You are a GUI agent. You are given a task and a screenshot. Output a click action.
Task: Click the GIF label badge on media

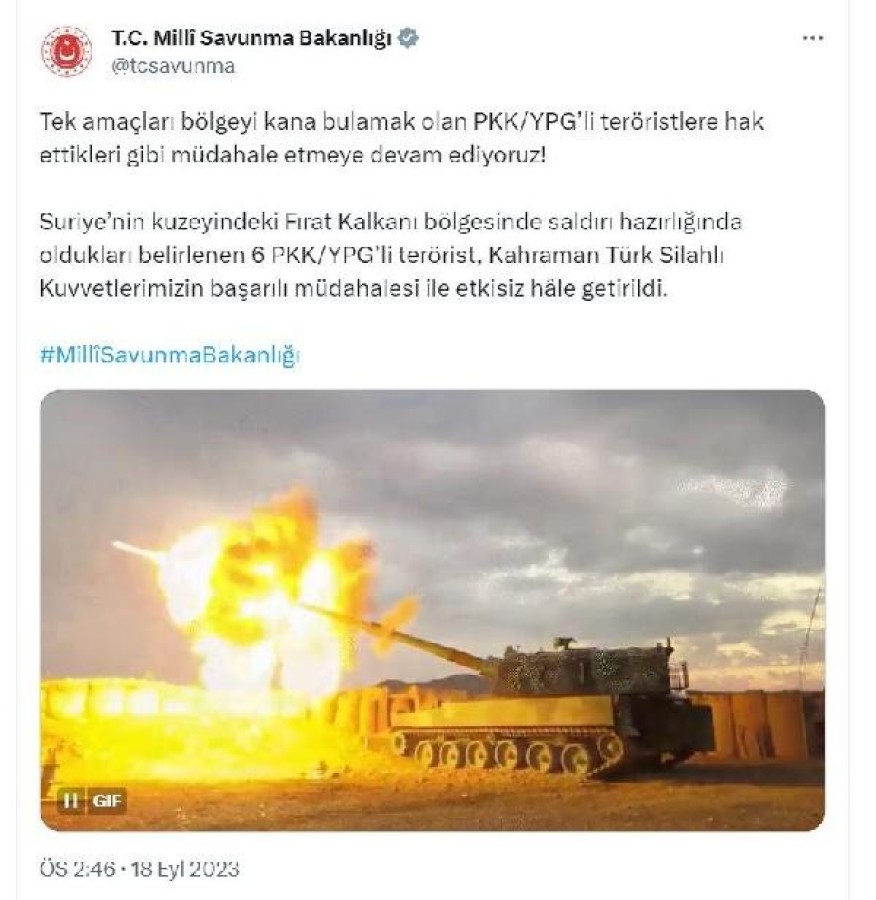point(107,800)
